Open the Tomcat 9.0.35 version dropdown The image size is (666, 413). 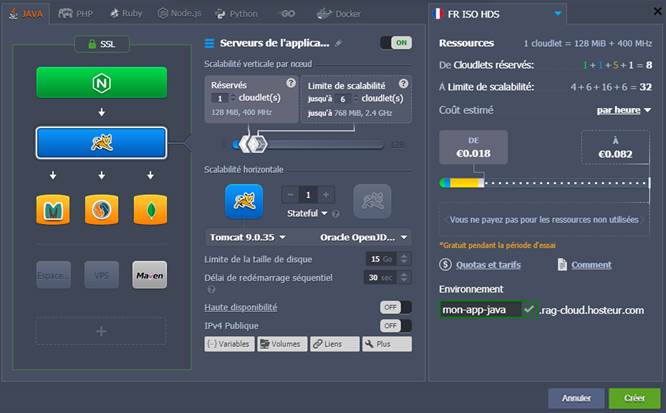(x=247, y=237)
